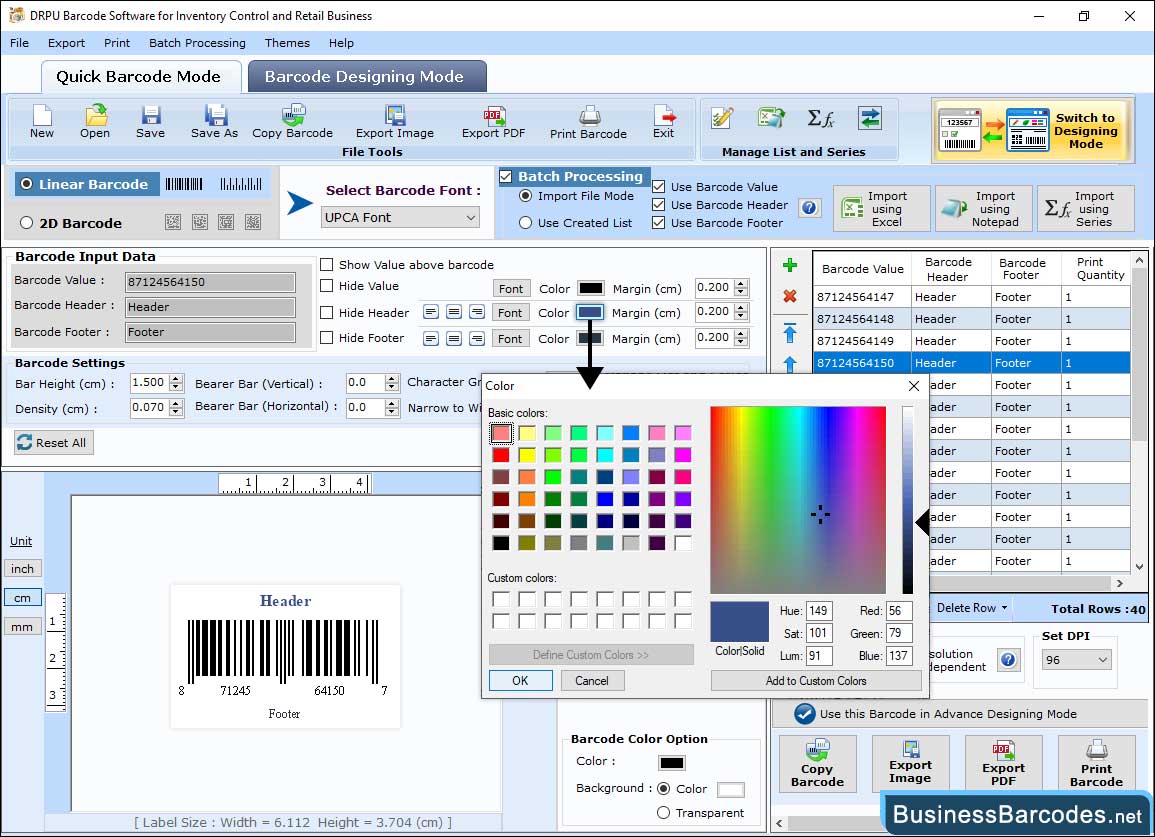Click the first 2D barcode type icon
Image resolution: width=1155 pixels, height=837 pixels.
tap(172, 222)
